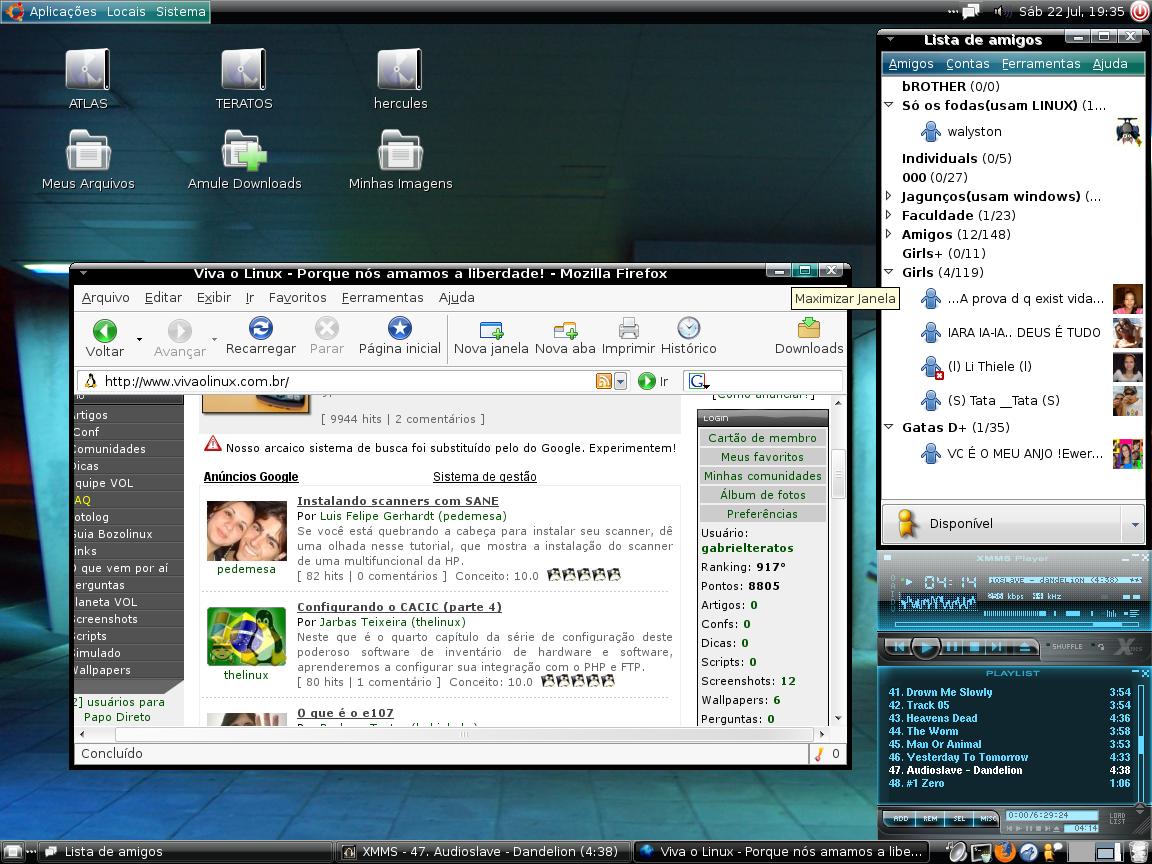
Task: Click the Imprimir printer icon
Action: click(628, 328)
